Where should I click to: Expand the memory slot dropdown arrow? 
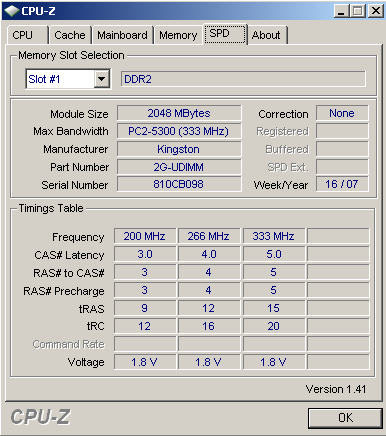[x=102, y=79]
